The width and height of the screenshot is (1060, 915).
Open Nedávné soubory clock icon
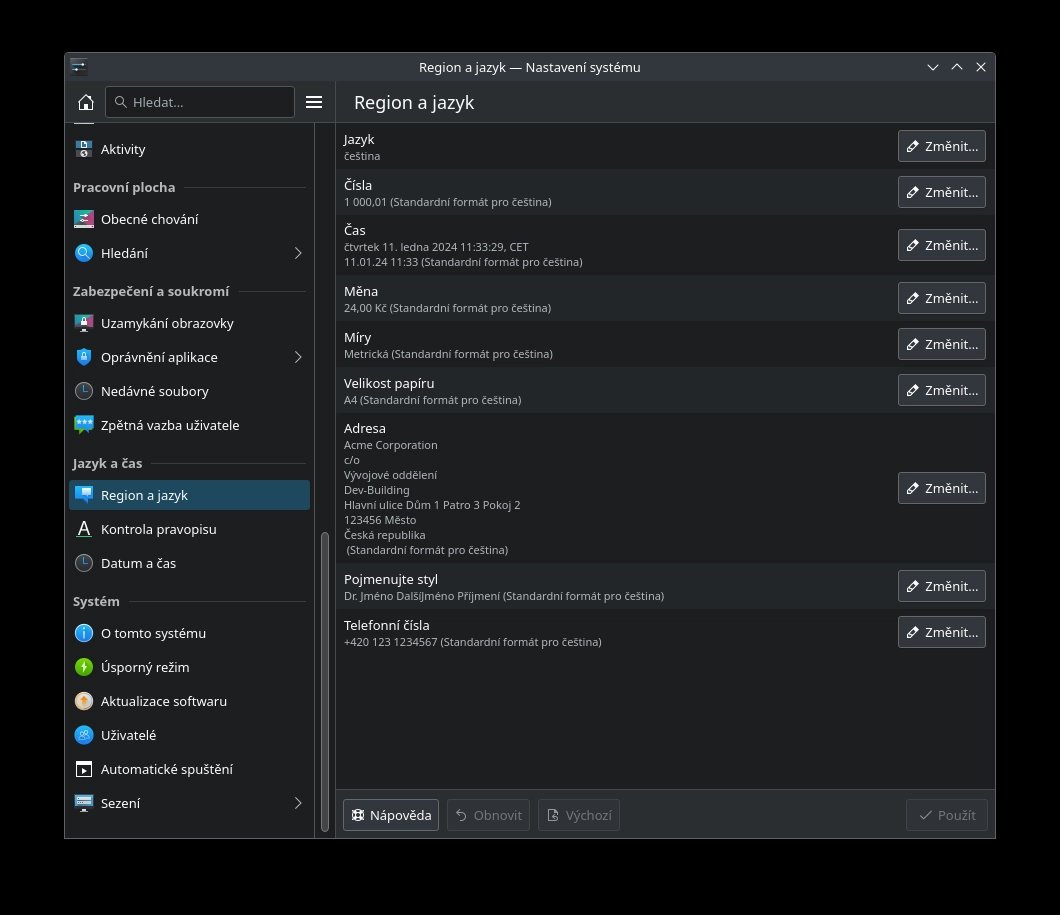point(84,391)
